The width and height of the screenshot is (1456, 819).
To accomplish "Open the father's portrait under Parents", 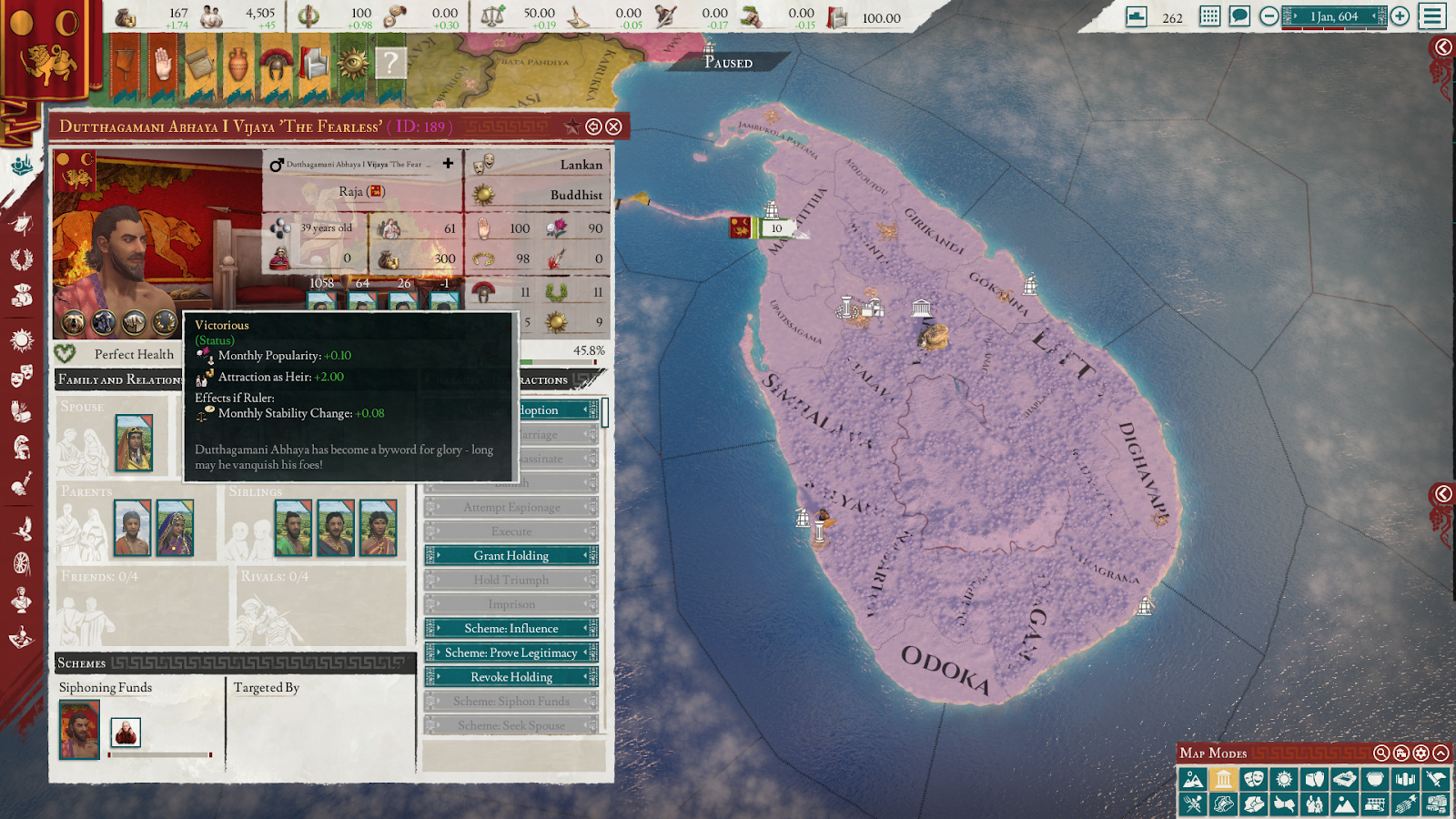I will click(132, 528).
